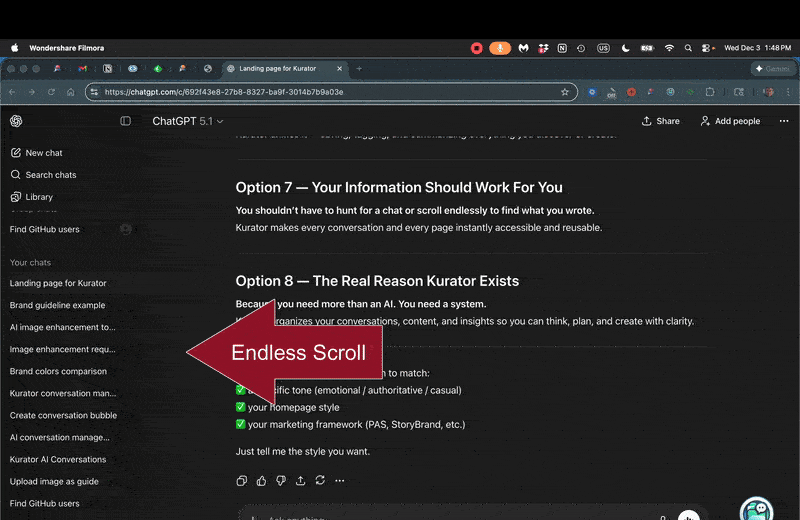This screenshot has height=520, width=800.
Task: Click the red round extension icon
Action: [631, 92]
